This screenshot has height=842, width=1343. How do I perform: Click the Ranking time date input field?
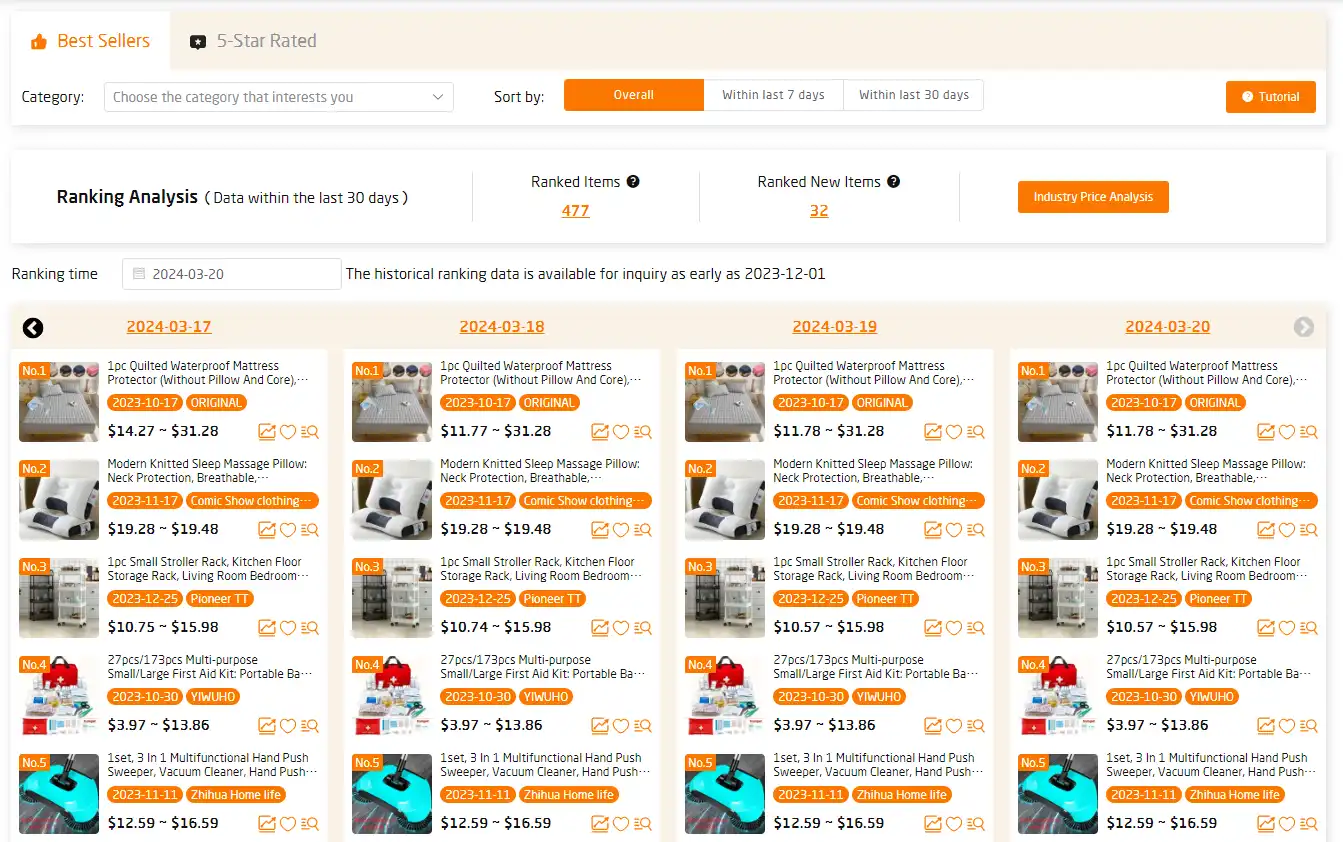click(x=230, y=273)
